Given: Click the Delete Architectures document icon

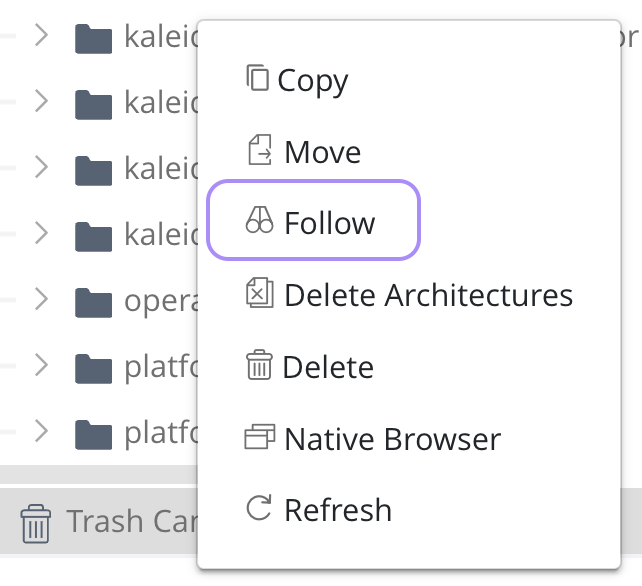Looking at the screenshot, I should (x=260, y=292).
